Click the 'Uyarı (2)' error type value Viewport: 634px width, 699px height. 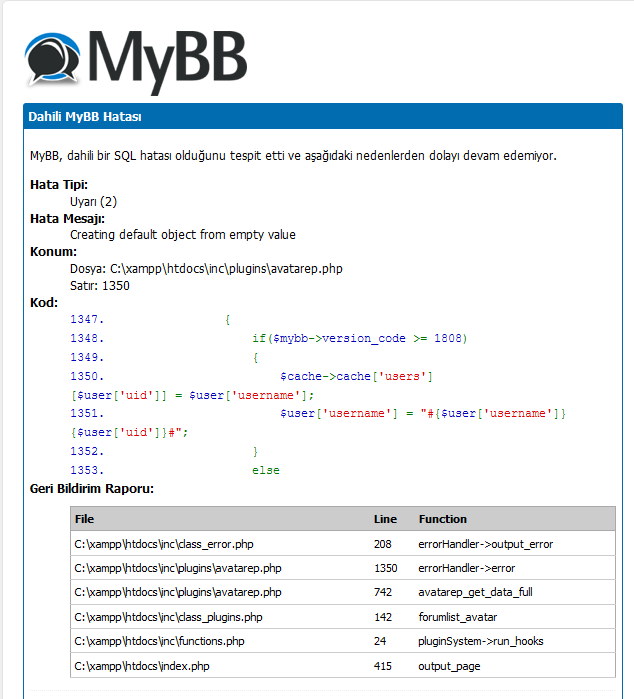(93, 201)
